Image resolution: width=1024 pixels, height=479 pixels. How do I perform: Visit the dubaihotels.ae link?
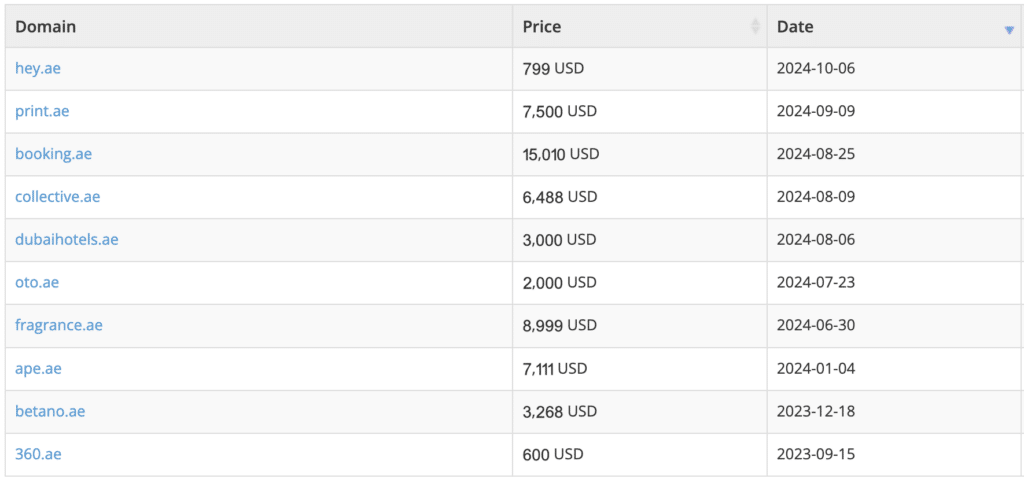pyautogui.click(x=66, y=240)
